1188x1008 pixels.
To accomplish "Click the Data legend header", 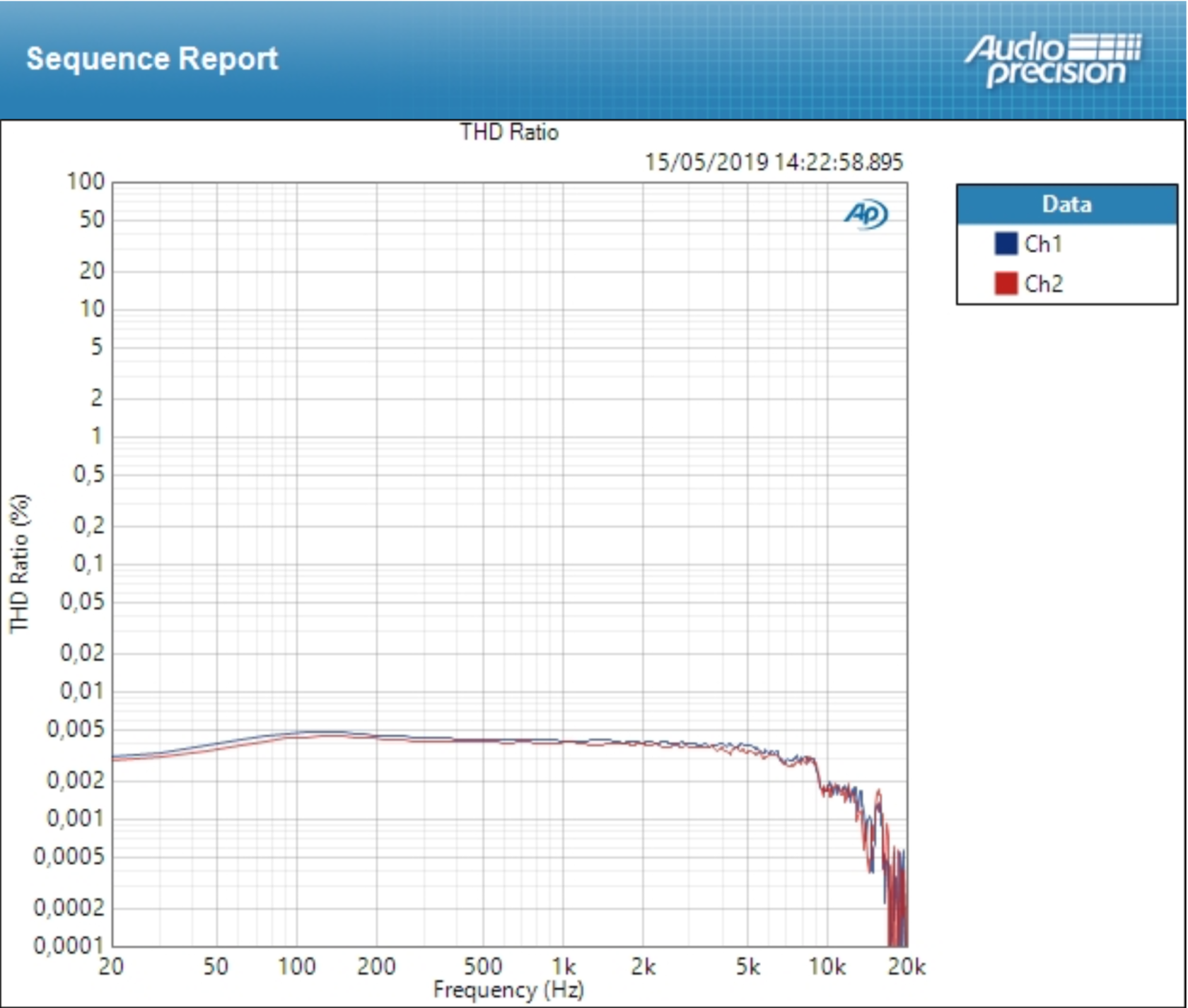I will (x=1066, y=204).
